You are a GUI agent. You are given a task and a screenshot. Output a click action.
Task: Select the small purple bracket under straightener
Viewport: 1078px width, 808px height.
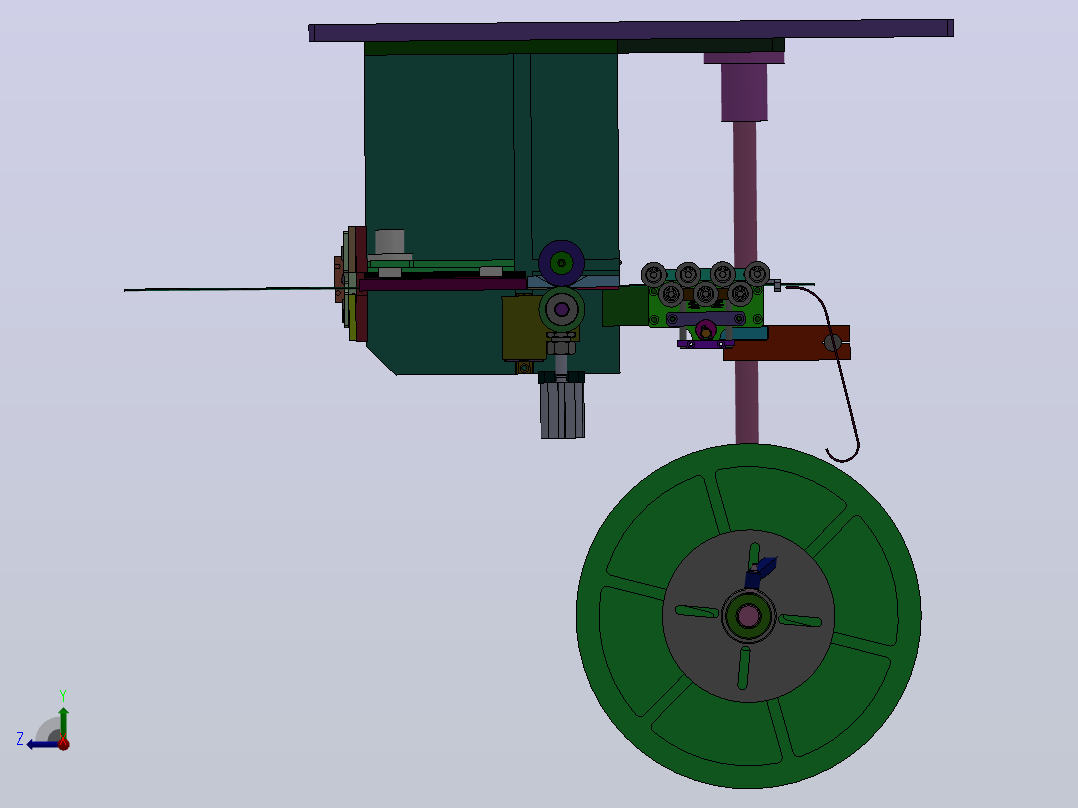click(705, 344)
